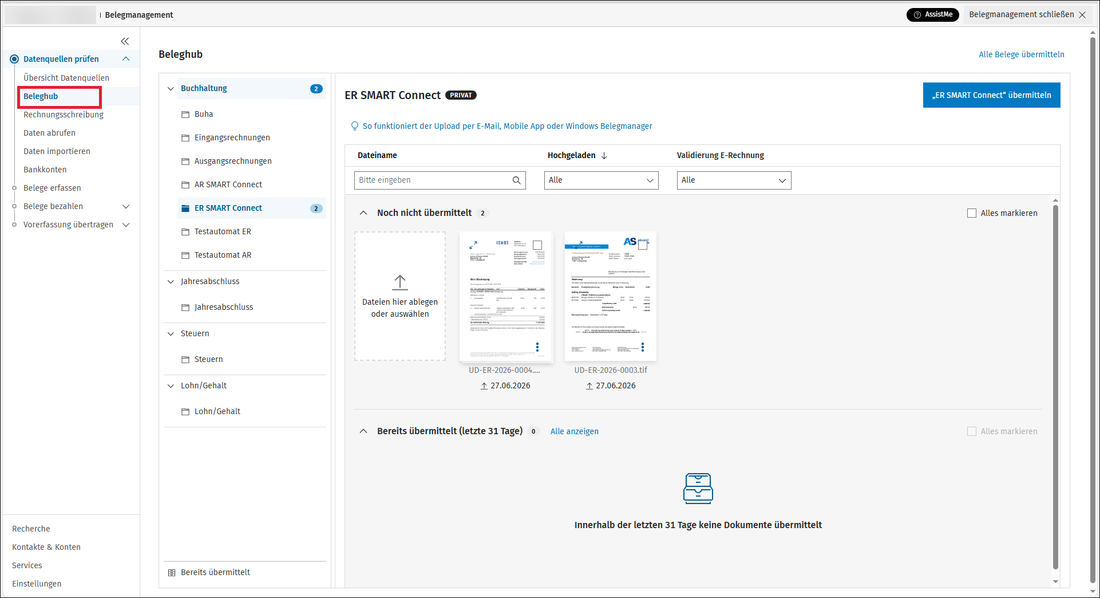
Task: Open three-dot menu on UD-ER-2026-0003.tif thumbnail
Action: pos(643,347)
